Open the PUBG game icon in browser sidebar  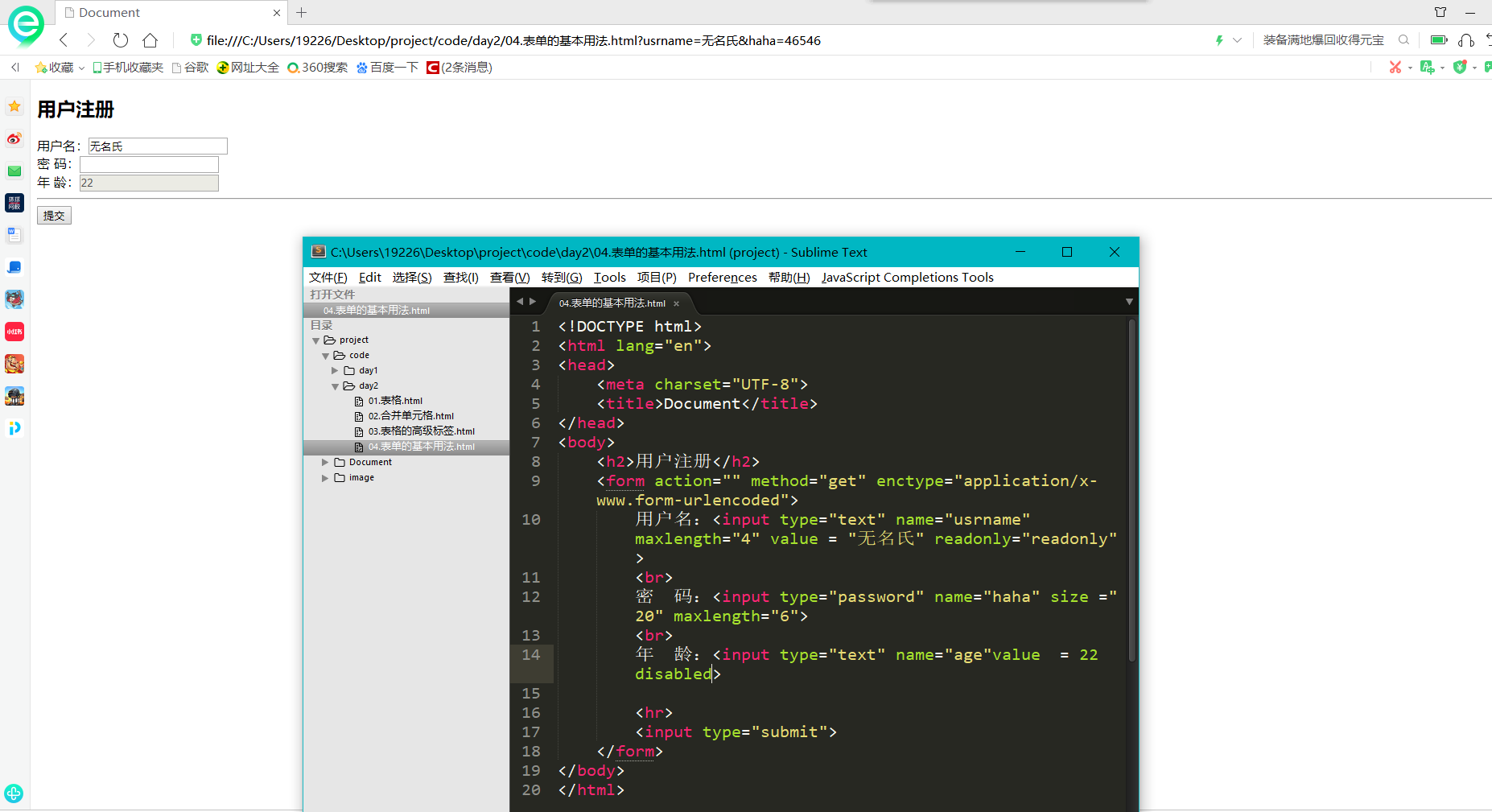(14, 396)
